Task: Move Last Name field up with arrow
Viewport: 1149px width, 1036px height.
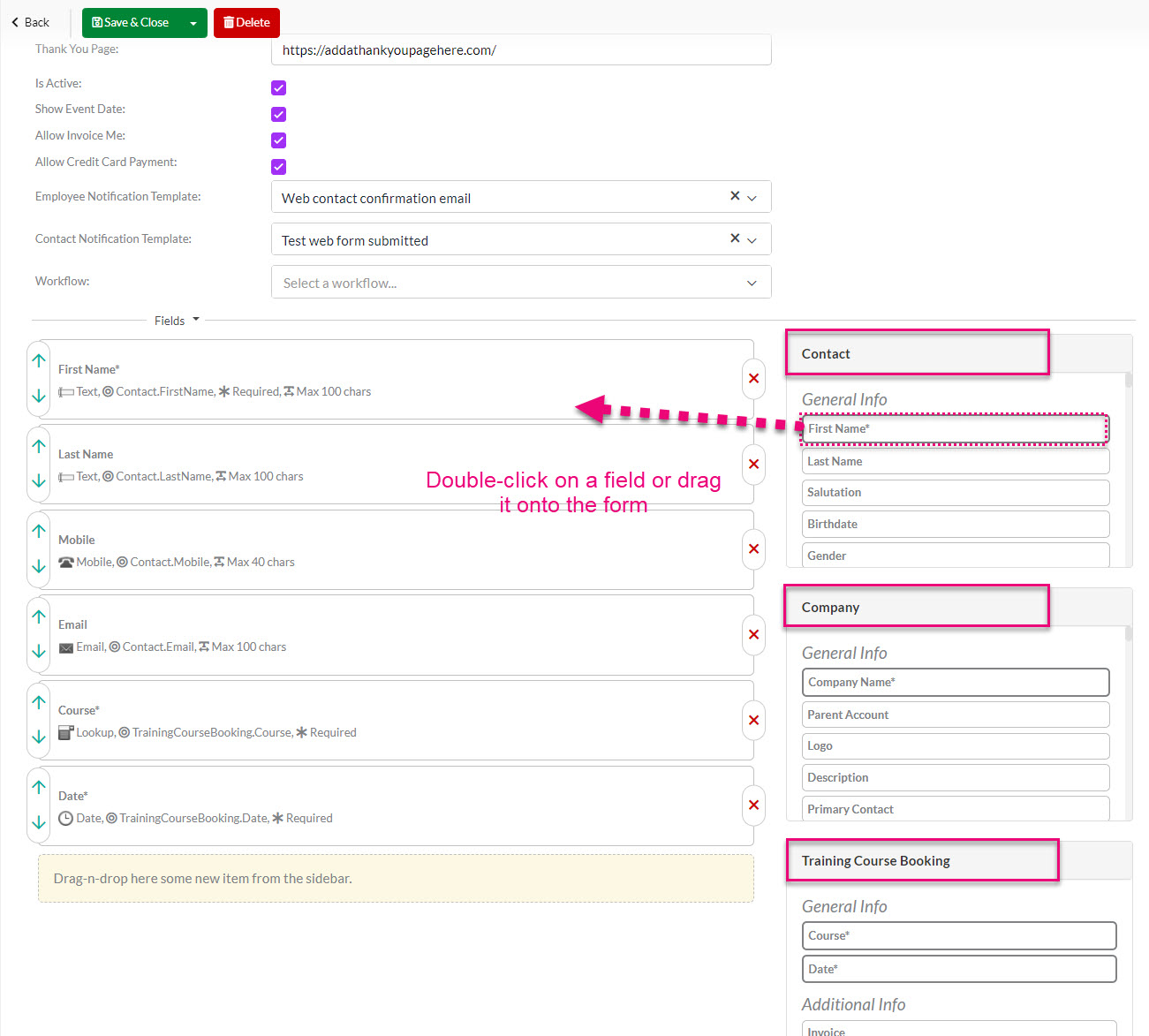Action: click(39, 446)
